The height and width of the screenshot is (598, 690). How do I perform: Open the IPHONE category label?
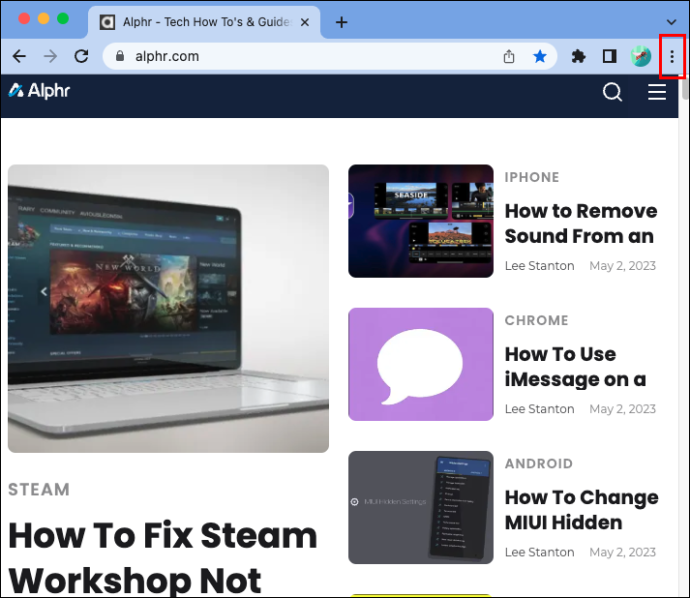(x=532, y=177)
